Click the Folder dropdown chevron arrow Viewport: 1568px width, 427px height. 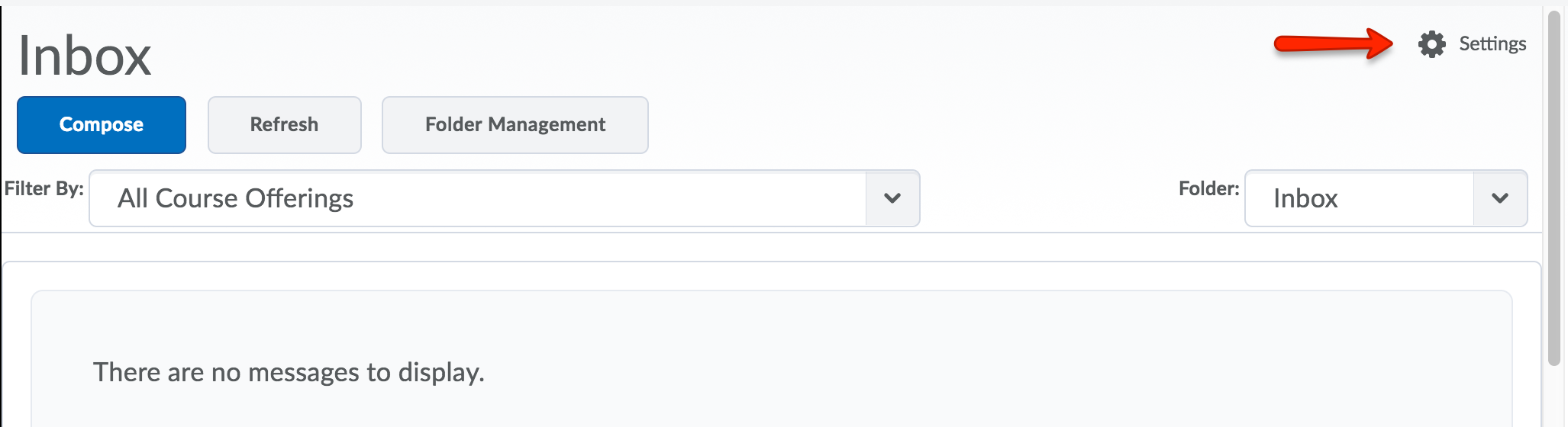[1499, 198]
